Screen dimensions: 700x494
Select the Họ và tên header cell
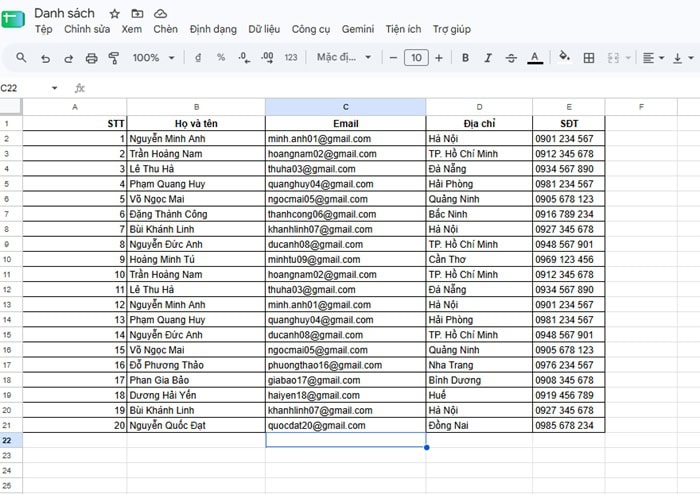[x=196, y=124]
